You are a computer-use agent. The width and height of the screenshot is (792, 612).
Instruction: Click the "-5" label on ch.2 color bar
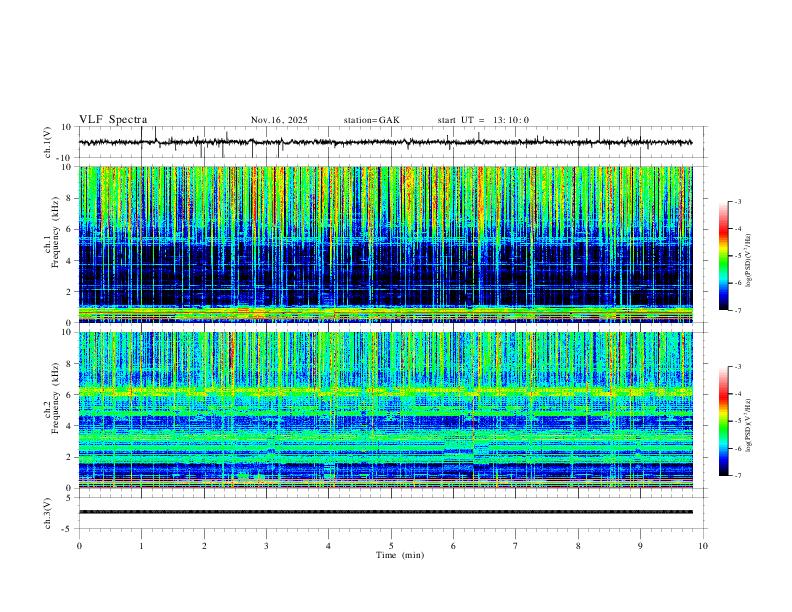738,421
